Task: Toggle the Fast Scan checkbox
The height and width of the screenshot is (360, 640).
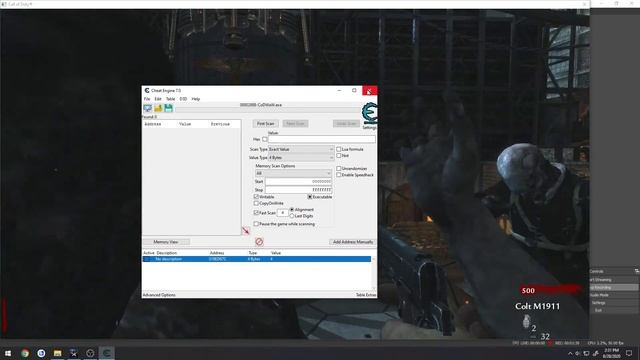Action: coord(256,213)
